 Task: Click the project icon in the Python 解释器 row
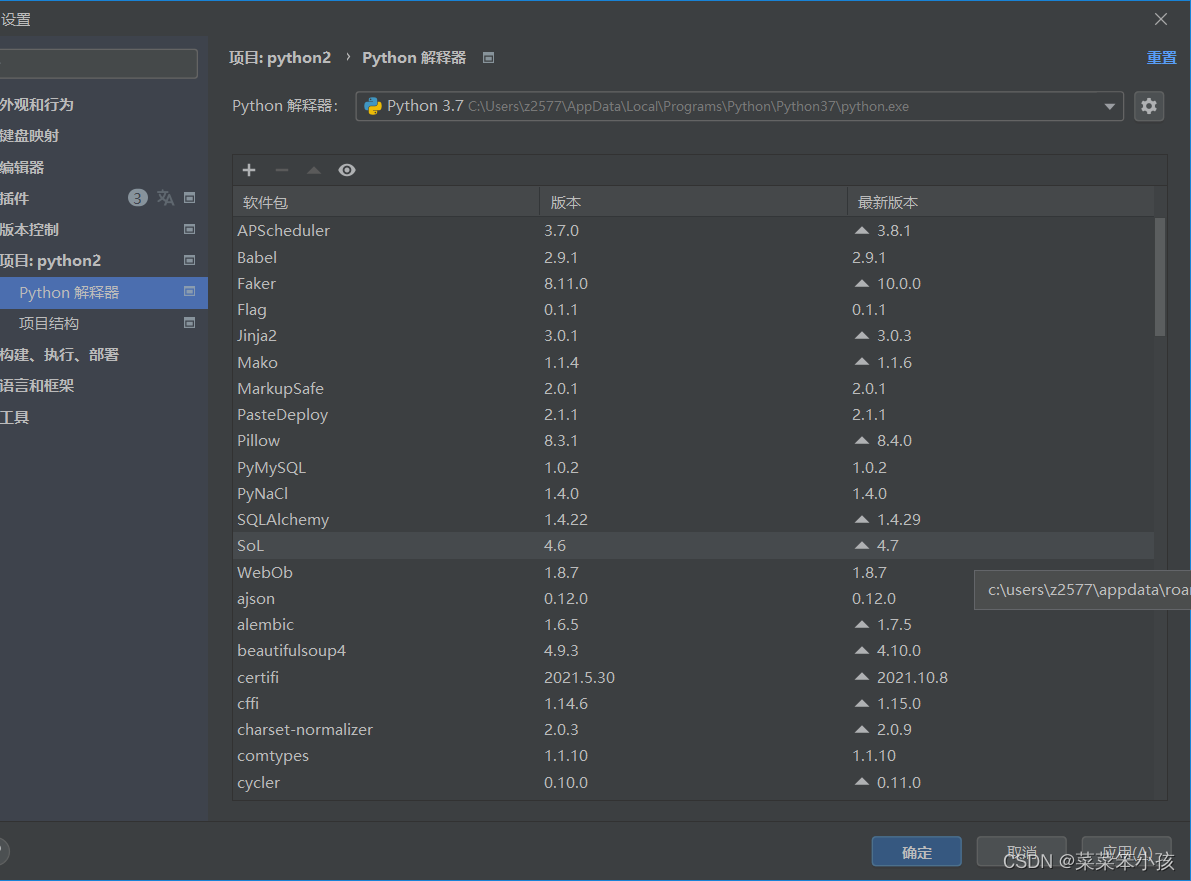click(x=190, y=292)
